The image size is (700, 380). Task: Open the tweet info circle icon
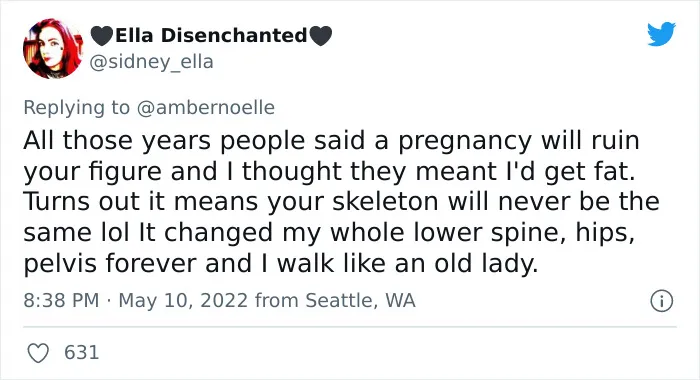coord(661,301)
